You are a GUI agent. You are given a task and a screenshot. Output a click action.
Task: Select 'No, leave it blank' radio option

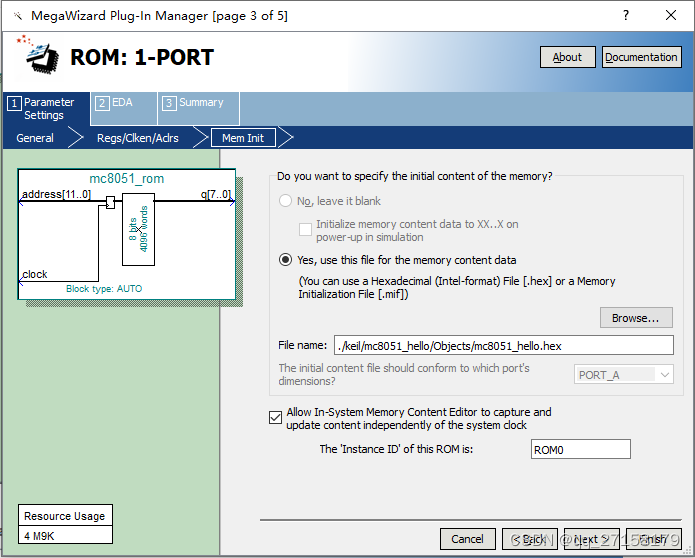click(x=285, y=201)
